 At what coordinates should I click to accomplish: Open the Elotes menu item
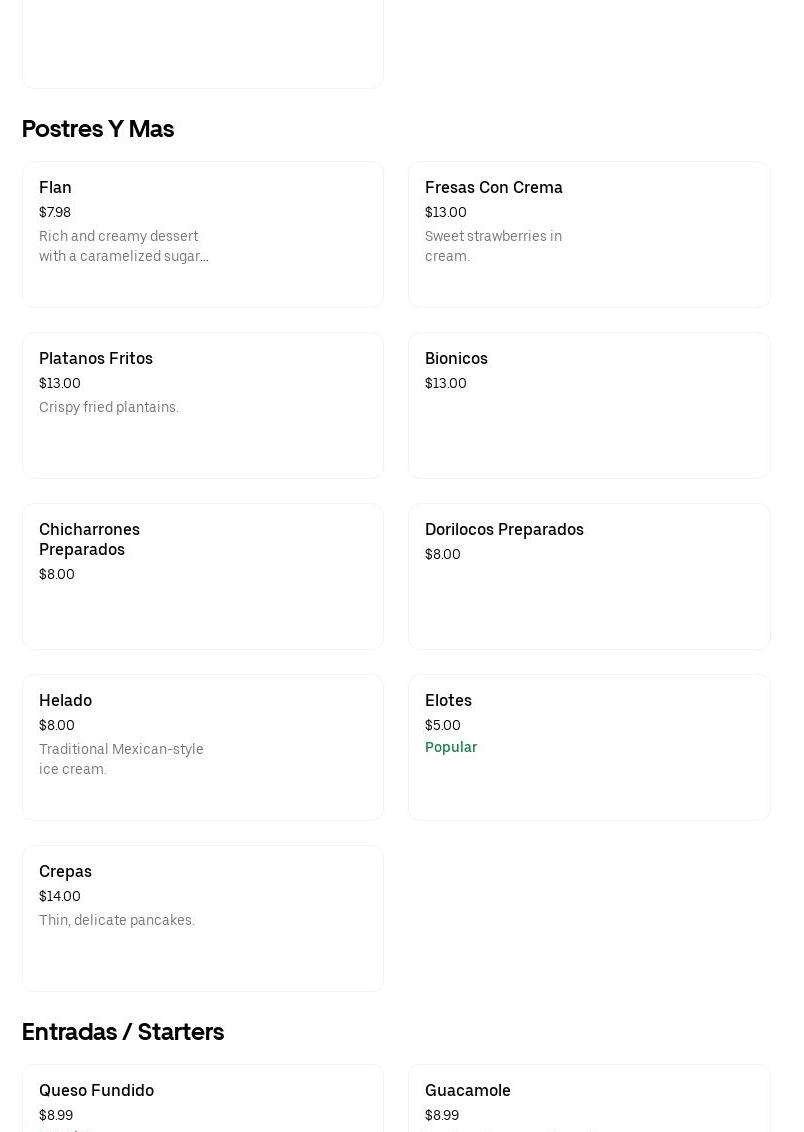(588, 747)
